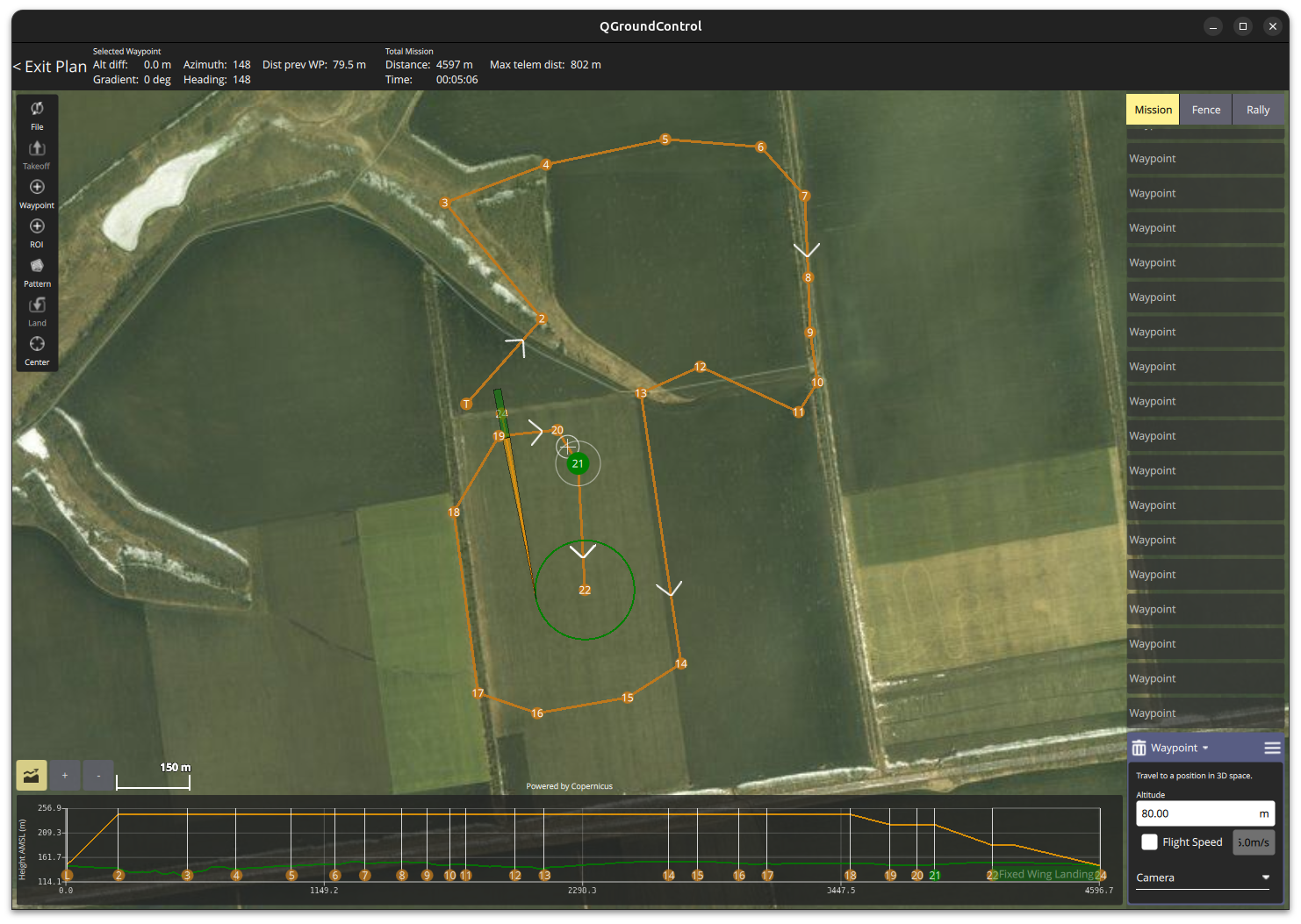Viewport: 1301px width, 924px height.
Task: Click the "79.5 m" Dist prev WP value
Action: 349,65
